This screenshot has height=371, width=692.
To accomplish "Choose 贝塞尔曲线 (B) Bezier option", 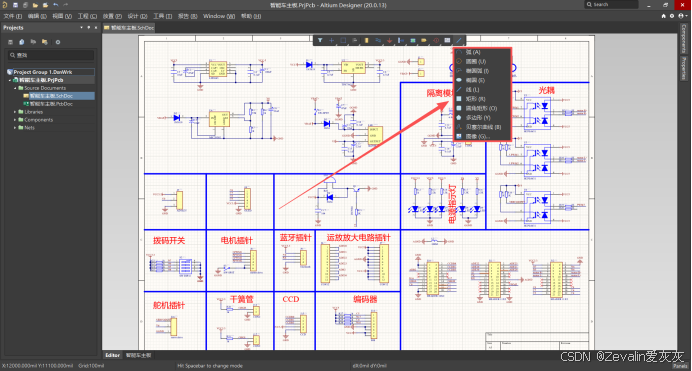I will click(x=482, y=127).
